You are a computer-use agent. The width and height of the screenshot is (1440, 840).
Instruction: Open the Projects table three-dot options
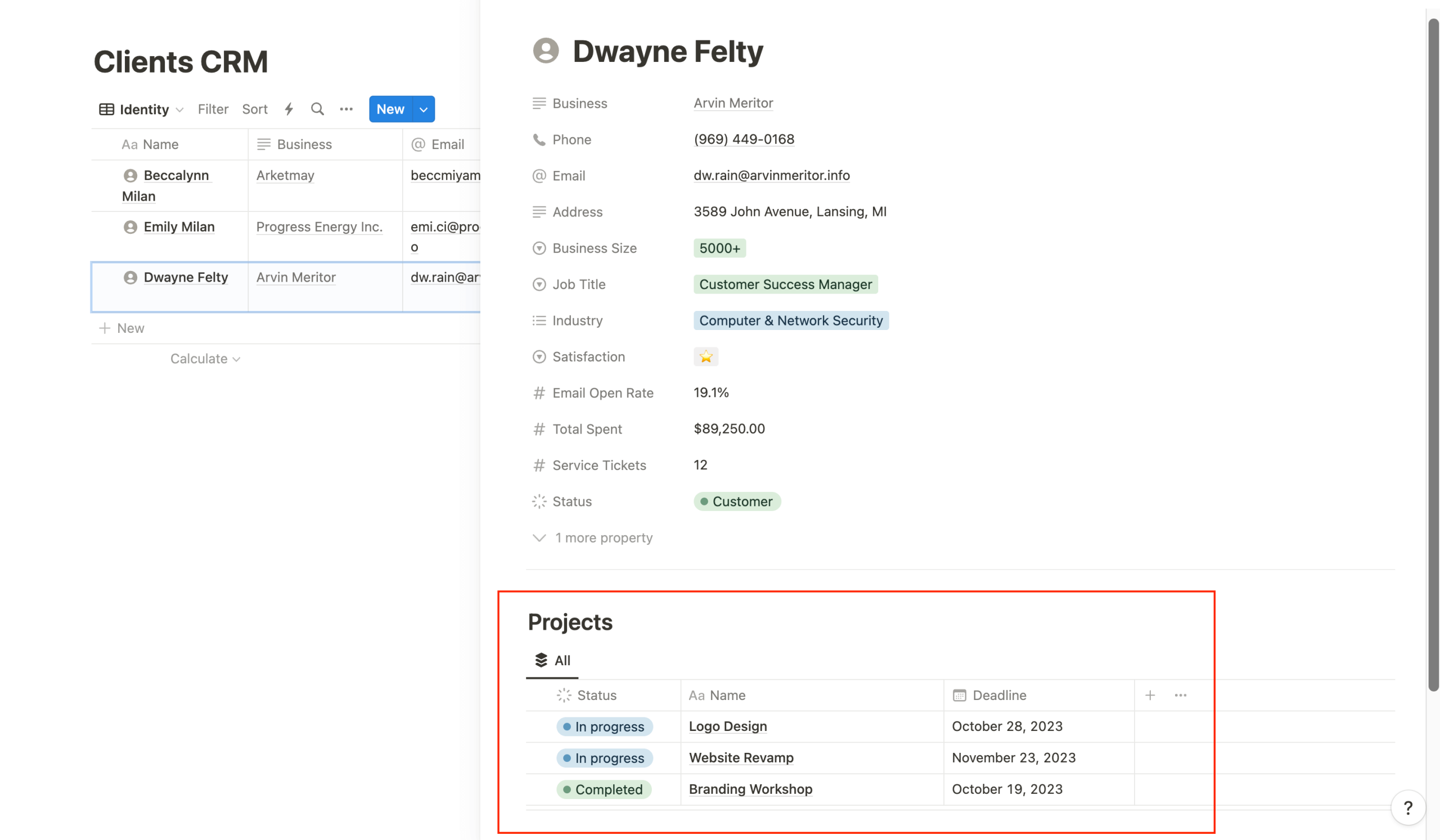pos(1180,695)
